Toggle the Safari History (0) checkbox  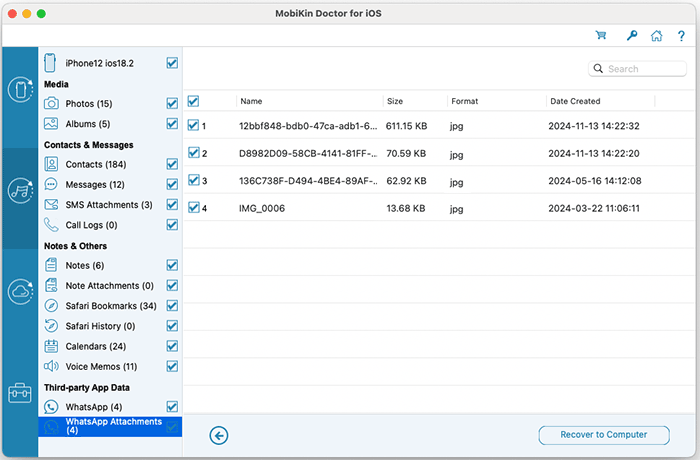click(172, 326)
